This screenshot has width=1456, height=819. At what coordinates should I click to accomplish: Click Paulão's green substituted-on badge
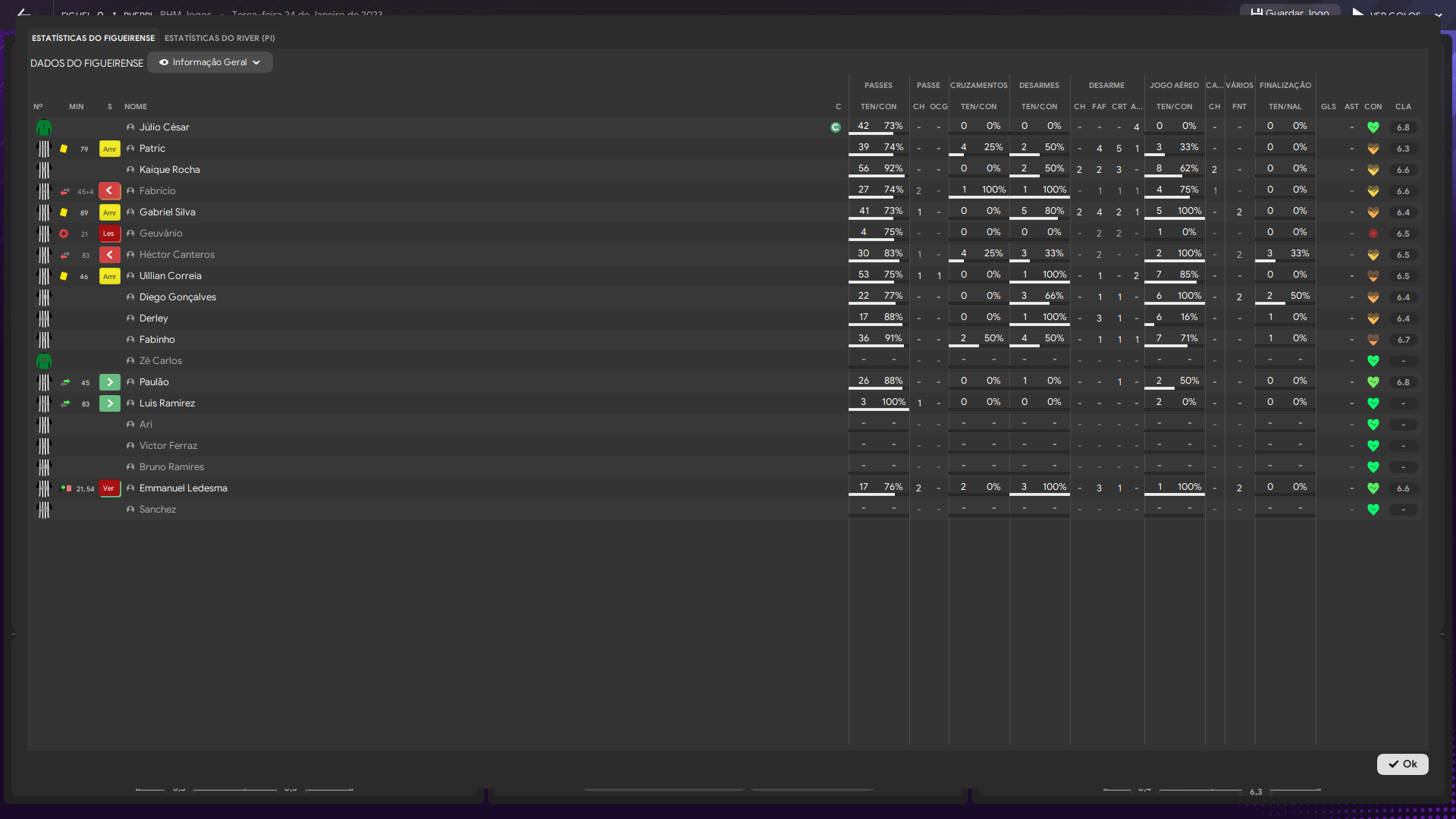[109, 382]
